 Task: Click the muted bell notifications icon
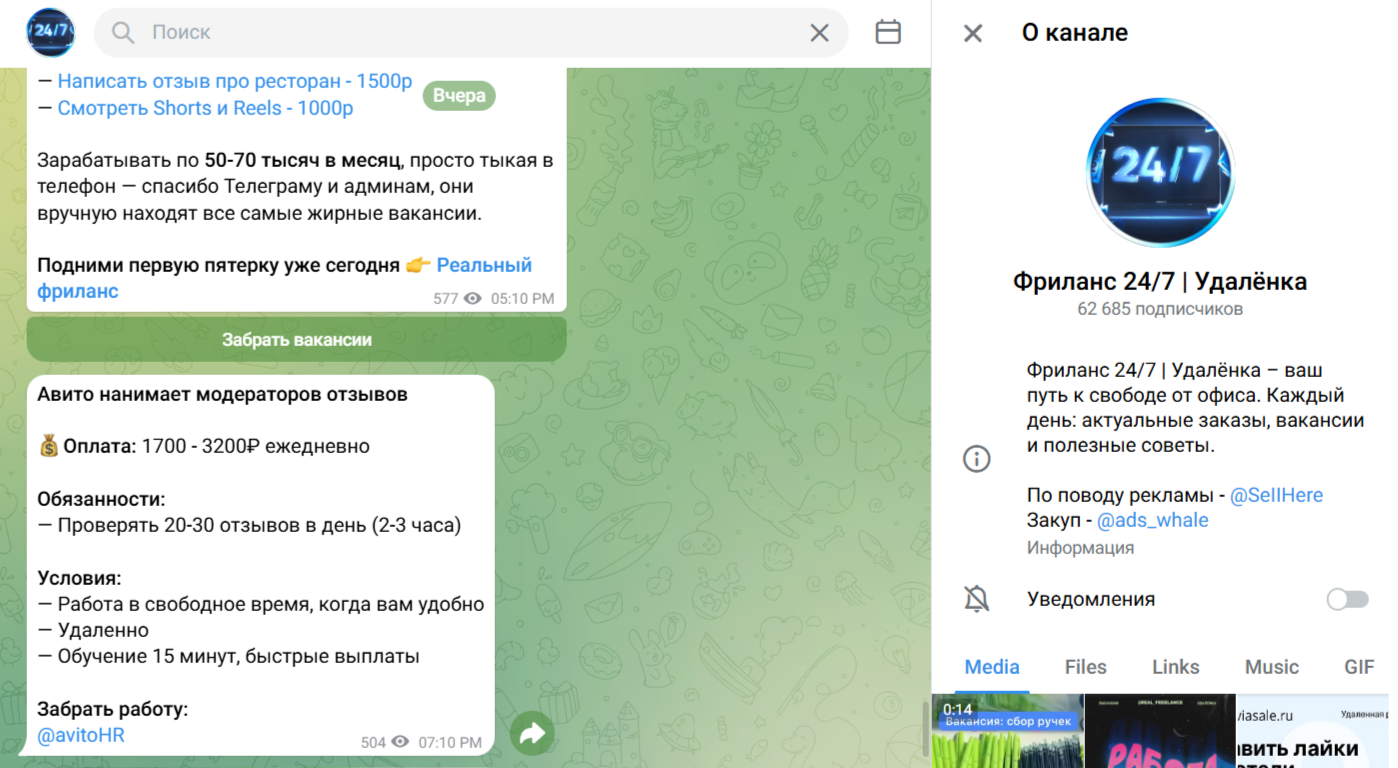pos(976,599)
